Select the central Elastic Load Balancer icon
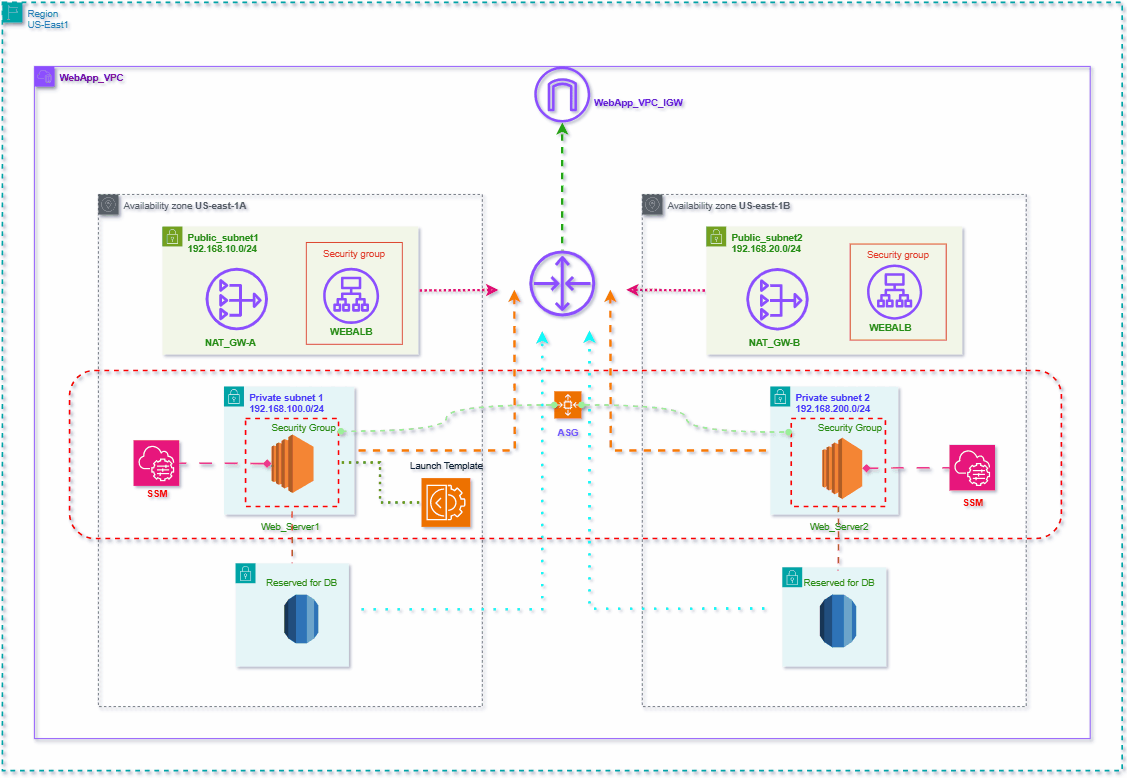1127x778 pixels. point(561,283)
